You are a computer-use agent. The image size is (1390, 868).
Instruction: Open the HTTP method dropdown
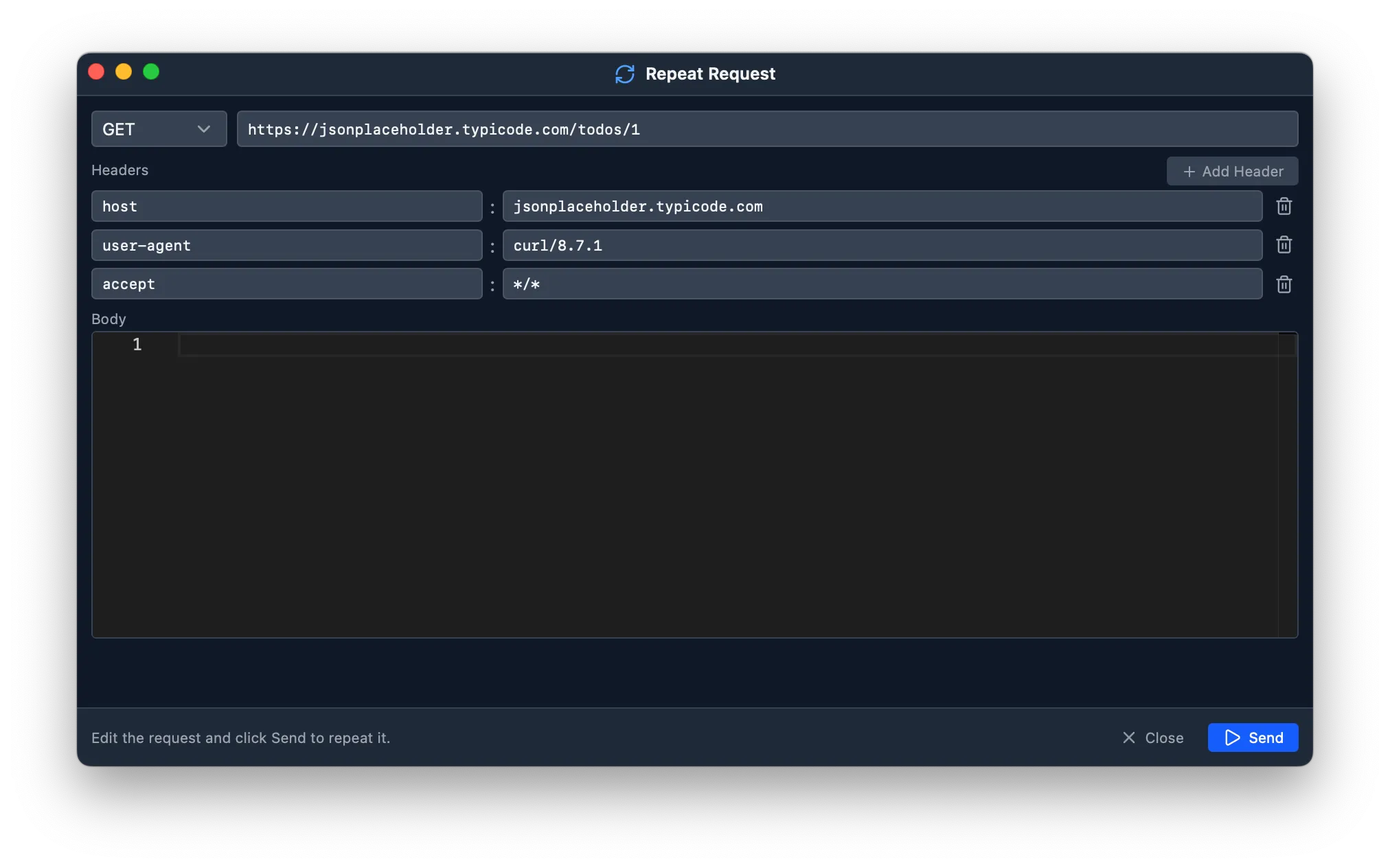[159, 129]
